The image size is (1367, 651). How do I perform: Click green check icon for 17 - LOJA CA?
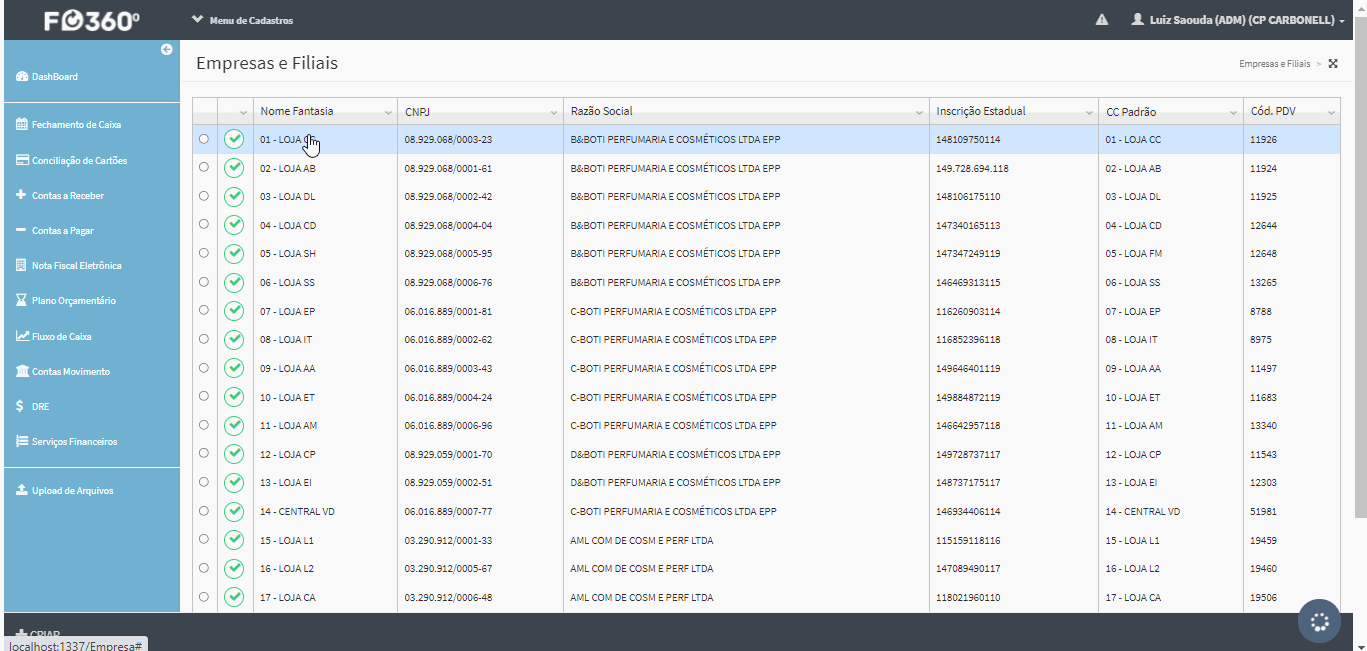pyautogui.click(x=234, y=597)
